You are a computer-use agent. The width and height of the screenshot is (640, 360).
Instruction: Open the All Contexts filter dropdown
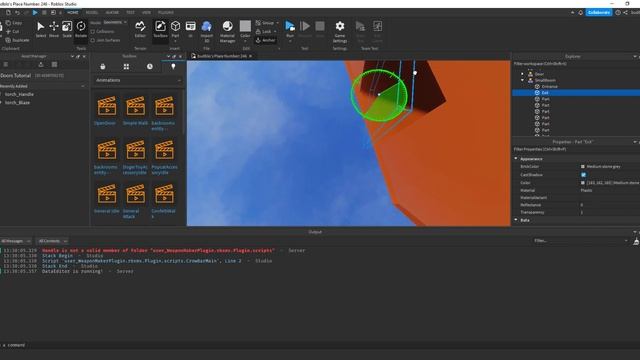[53, 241]
